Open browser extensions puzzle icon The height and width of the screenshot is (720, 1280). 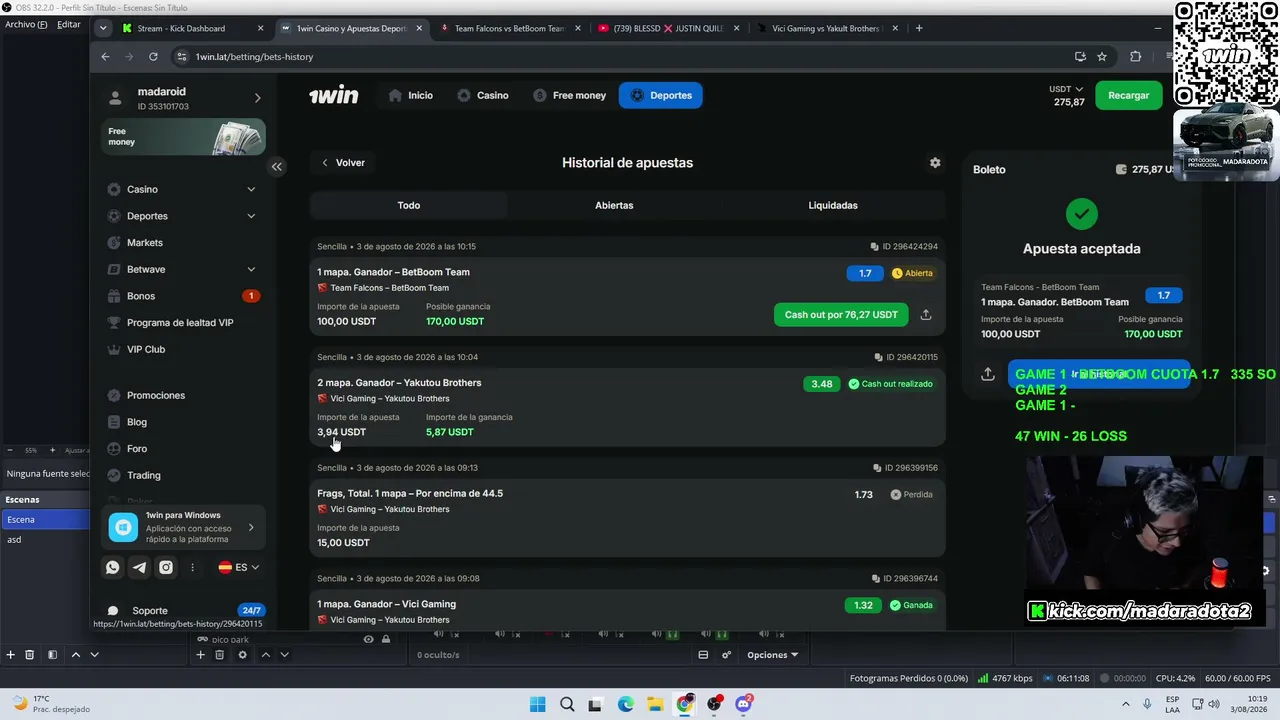[1136, 57]
